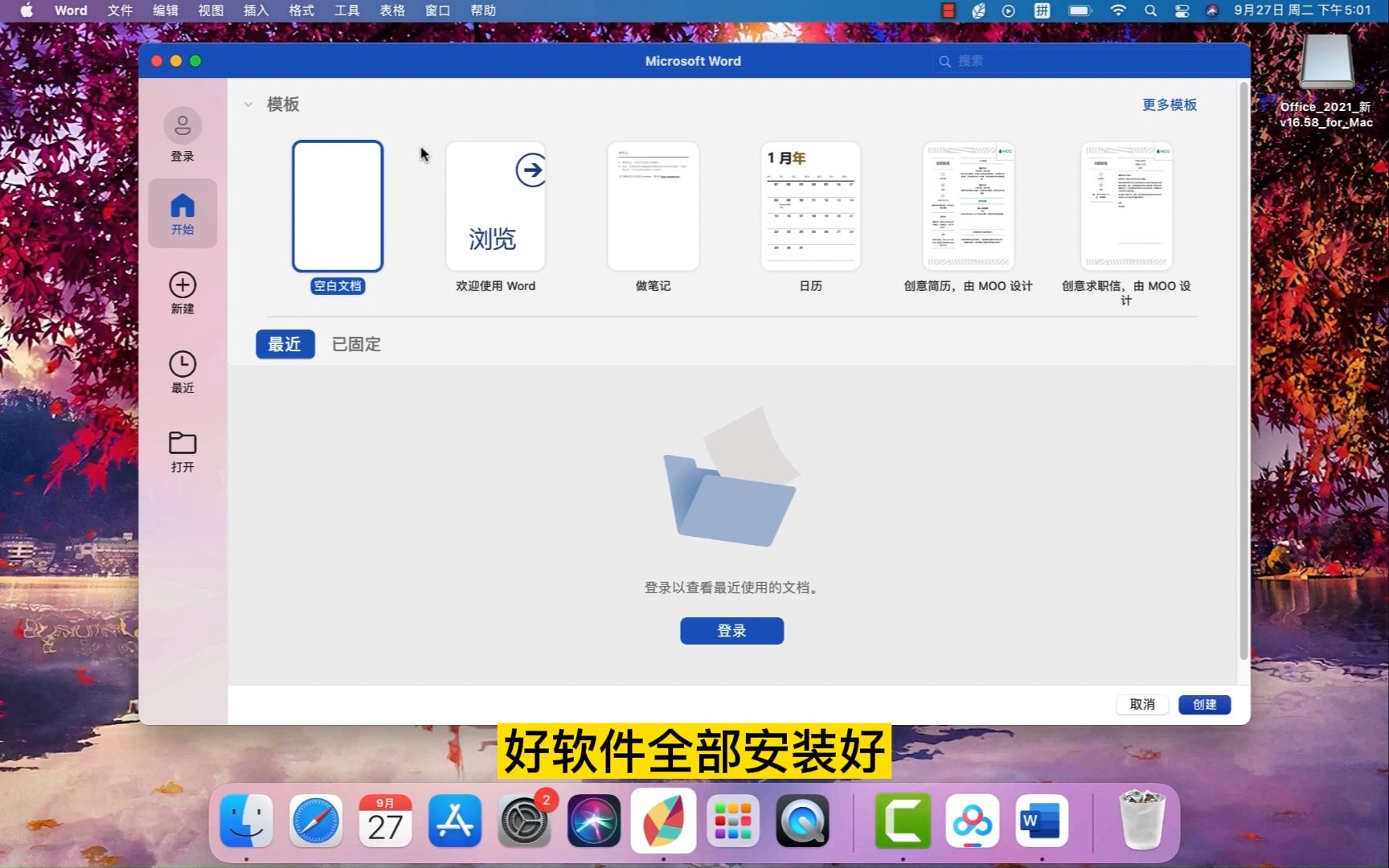Click the Siri icon in menu bar
This screenshot has width=1389, height=868.
[x=1212, y=10]
